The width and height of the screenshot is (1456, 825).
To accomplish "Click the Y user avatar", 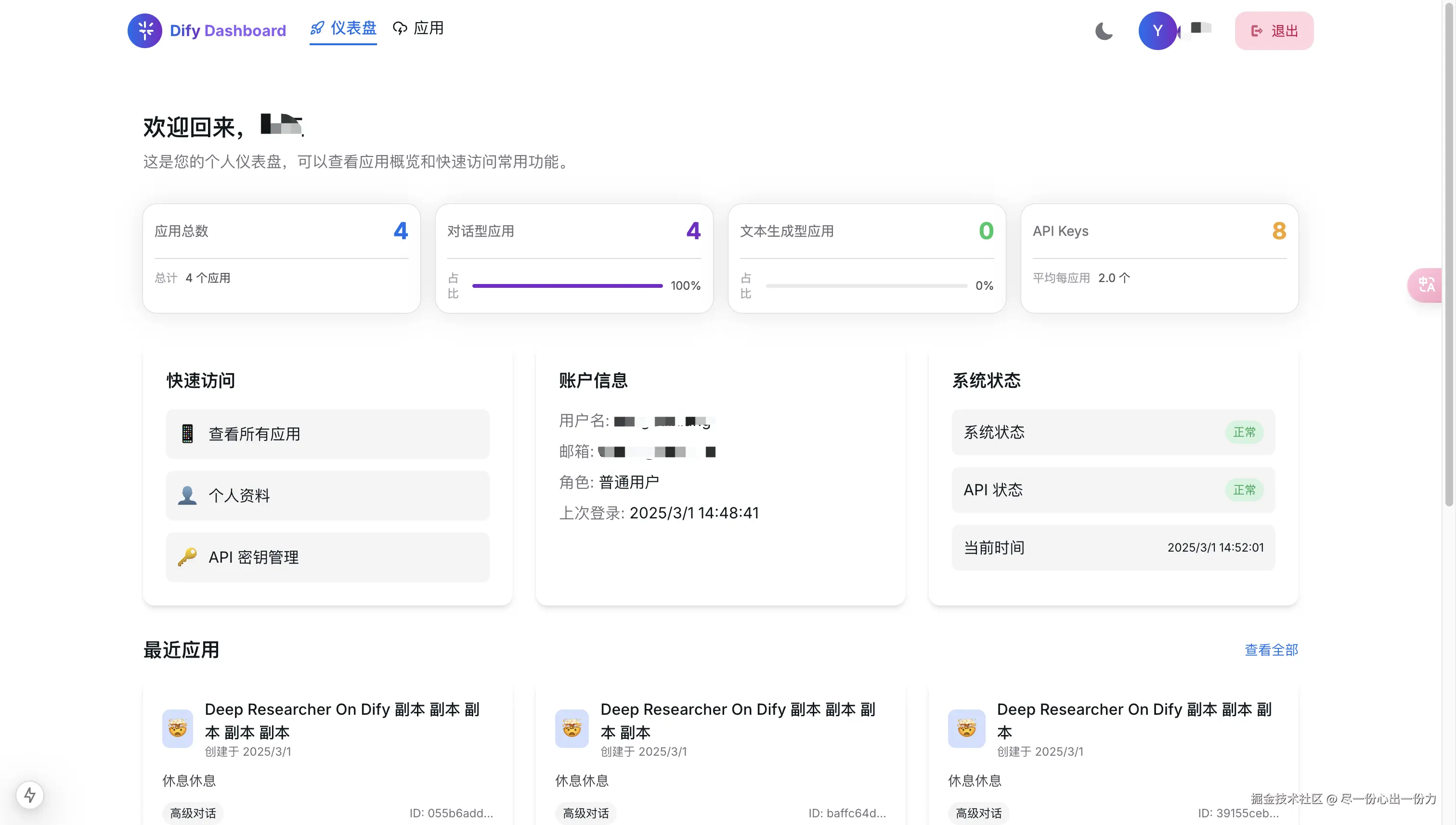I will (x=1157, y=31).
